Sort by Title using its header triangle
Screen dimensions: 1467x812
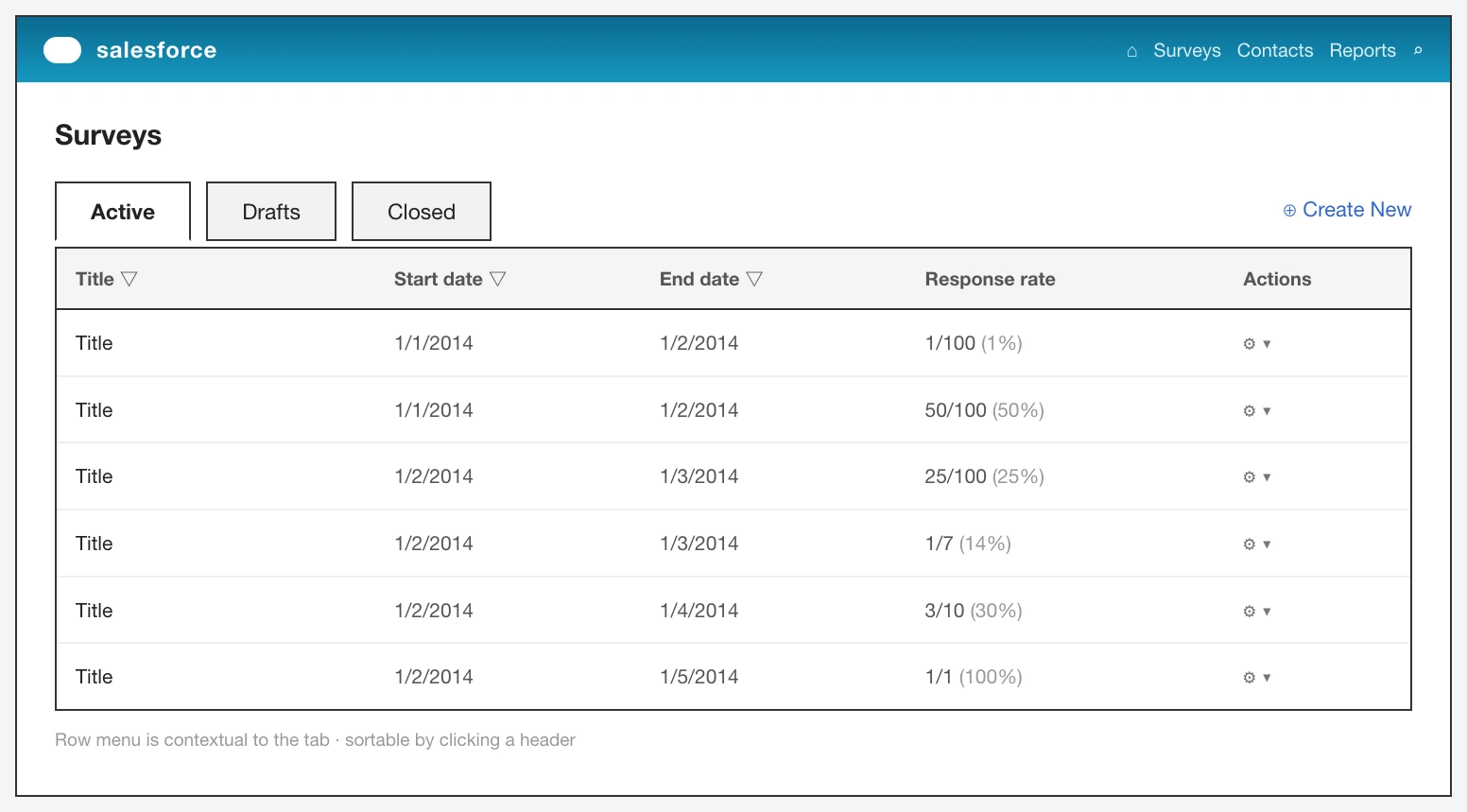click(x=129, y=279)
